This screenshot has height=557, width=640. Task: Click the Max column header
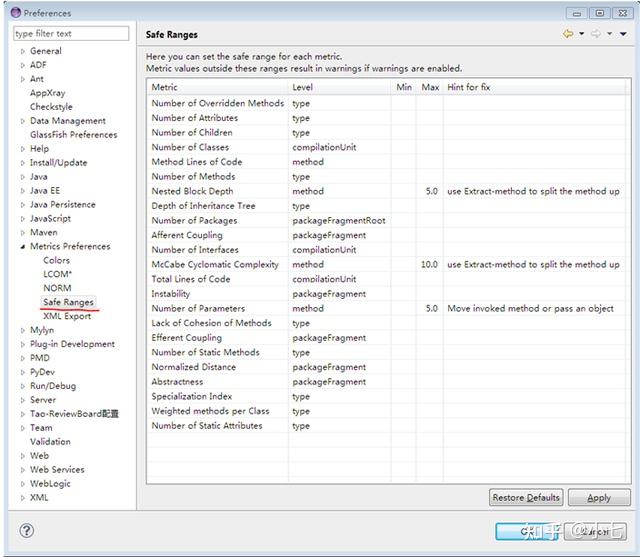(430, 87)
